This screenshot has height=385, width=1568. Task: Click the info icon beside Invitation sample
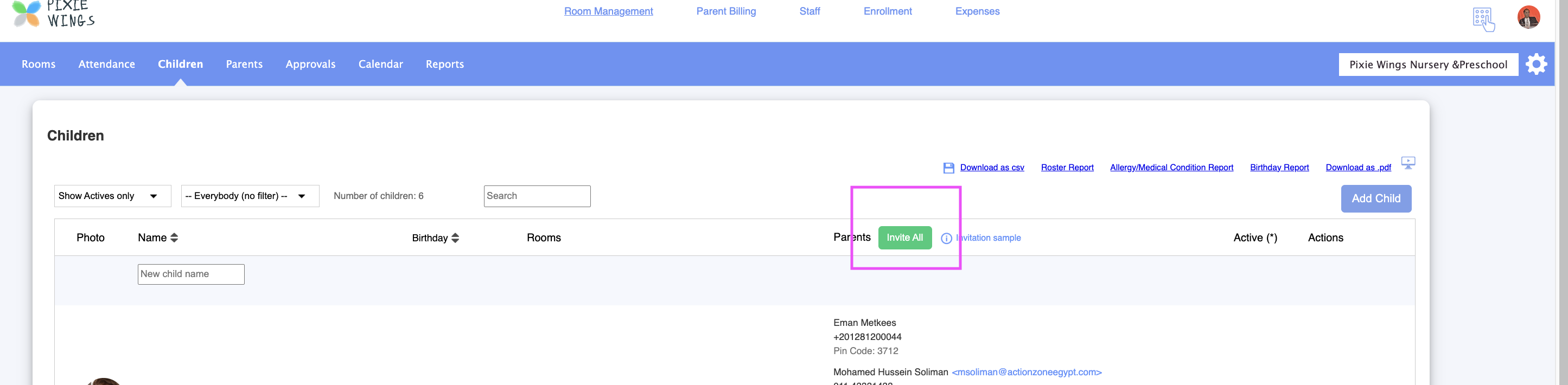[x=946, y=239]
